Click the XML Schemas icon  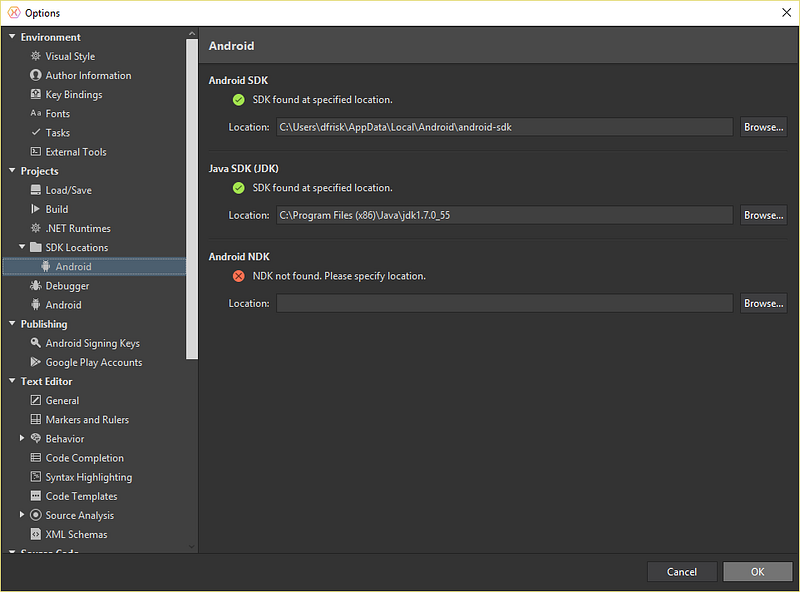pos(36,534)
